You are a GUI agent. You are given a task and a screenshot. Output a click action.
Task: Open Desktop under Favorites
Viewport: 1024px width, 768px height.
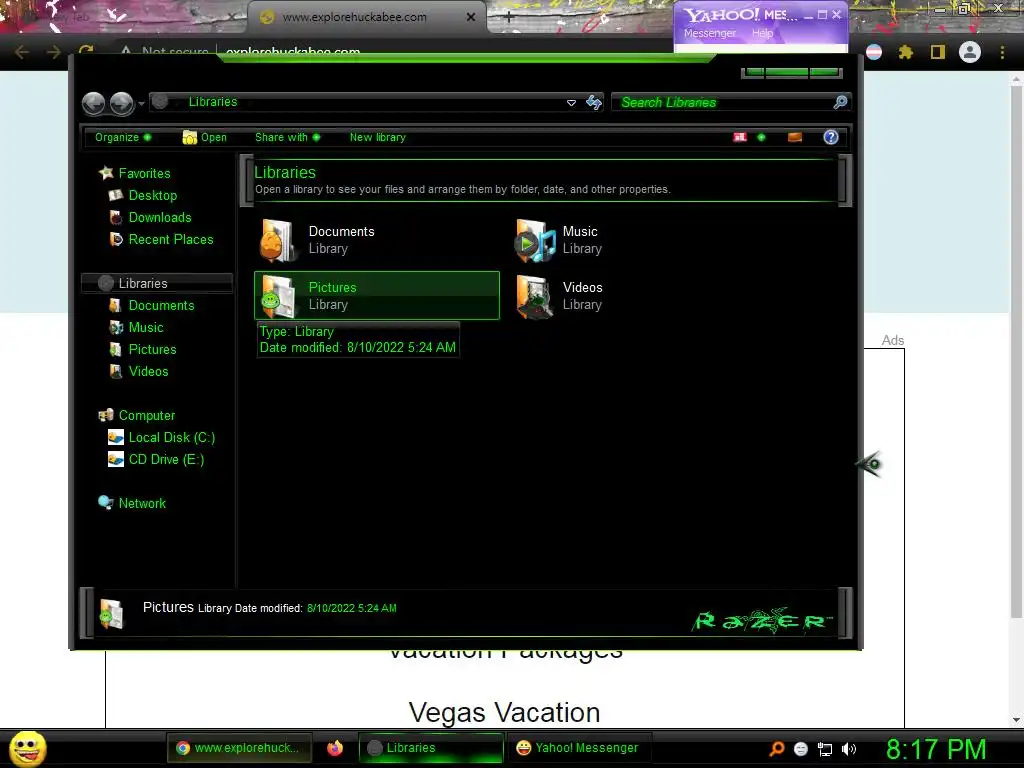coord(153,195)
